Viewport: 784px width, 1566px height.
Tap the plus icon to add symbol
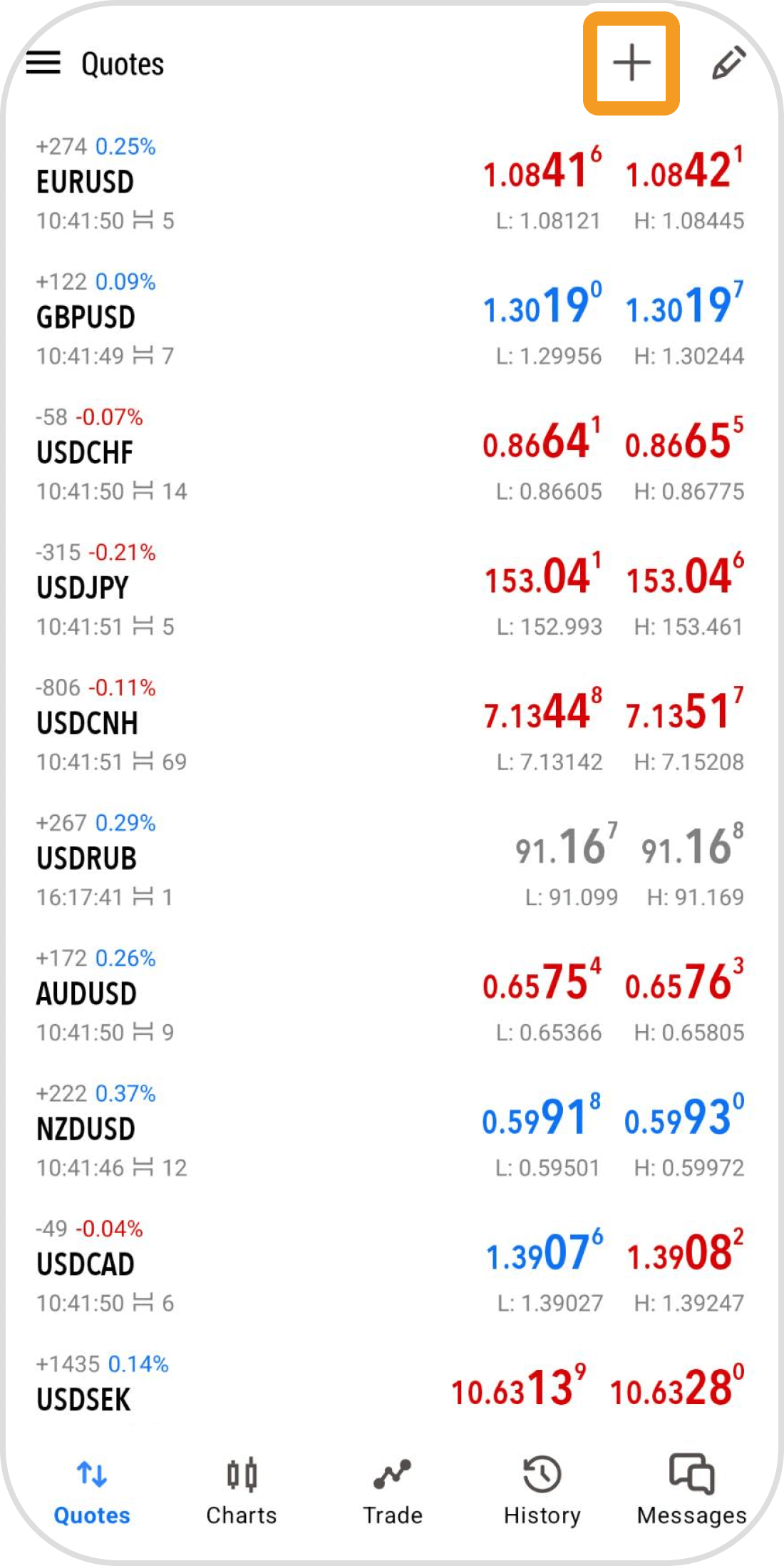[631, 63]
